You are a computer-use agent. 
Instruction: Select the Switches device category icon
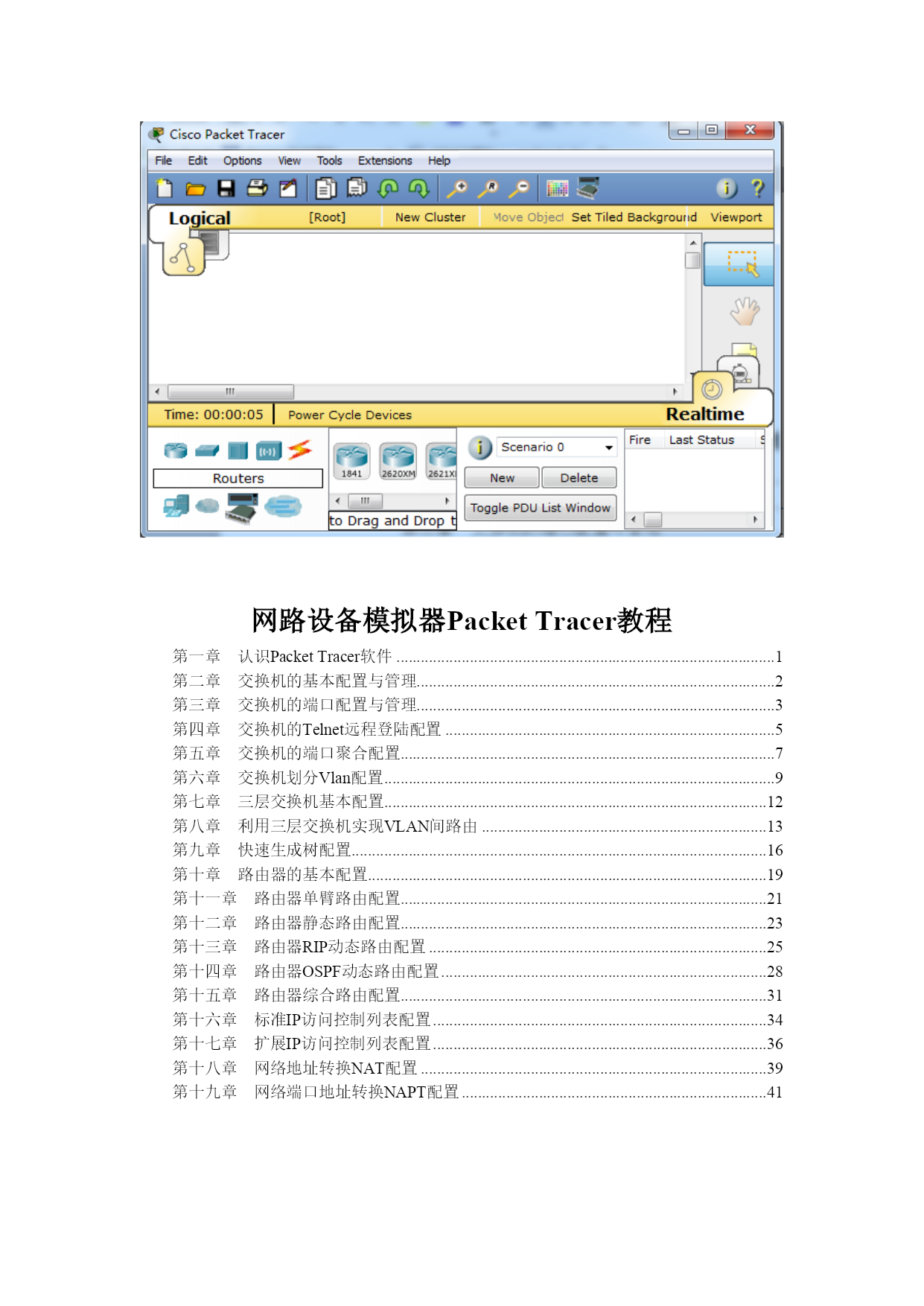(x=207, y=450)
